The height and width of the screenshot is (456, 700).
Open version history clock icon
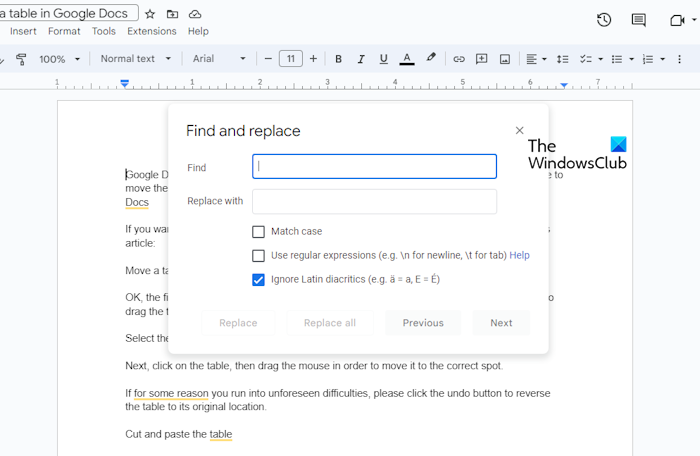pyautogui.click(x=604, y=20)
